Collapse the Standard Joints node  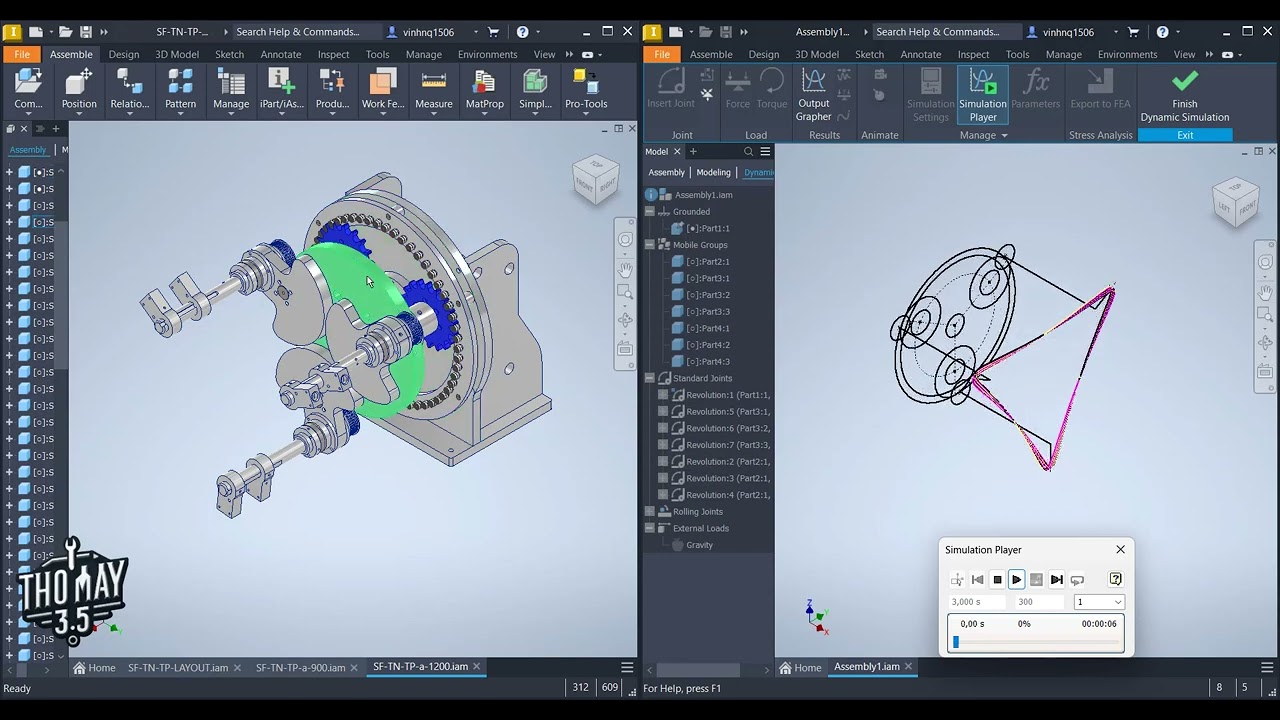(650, 378)
